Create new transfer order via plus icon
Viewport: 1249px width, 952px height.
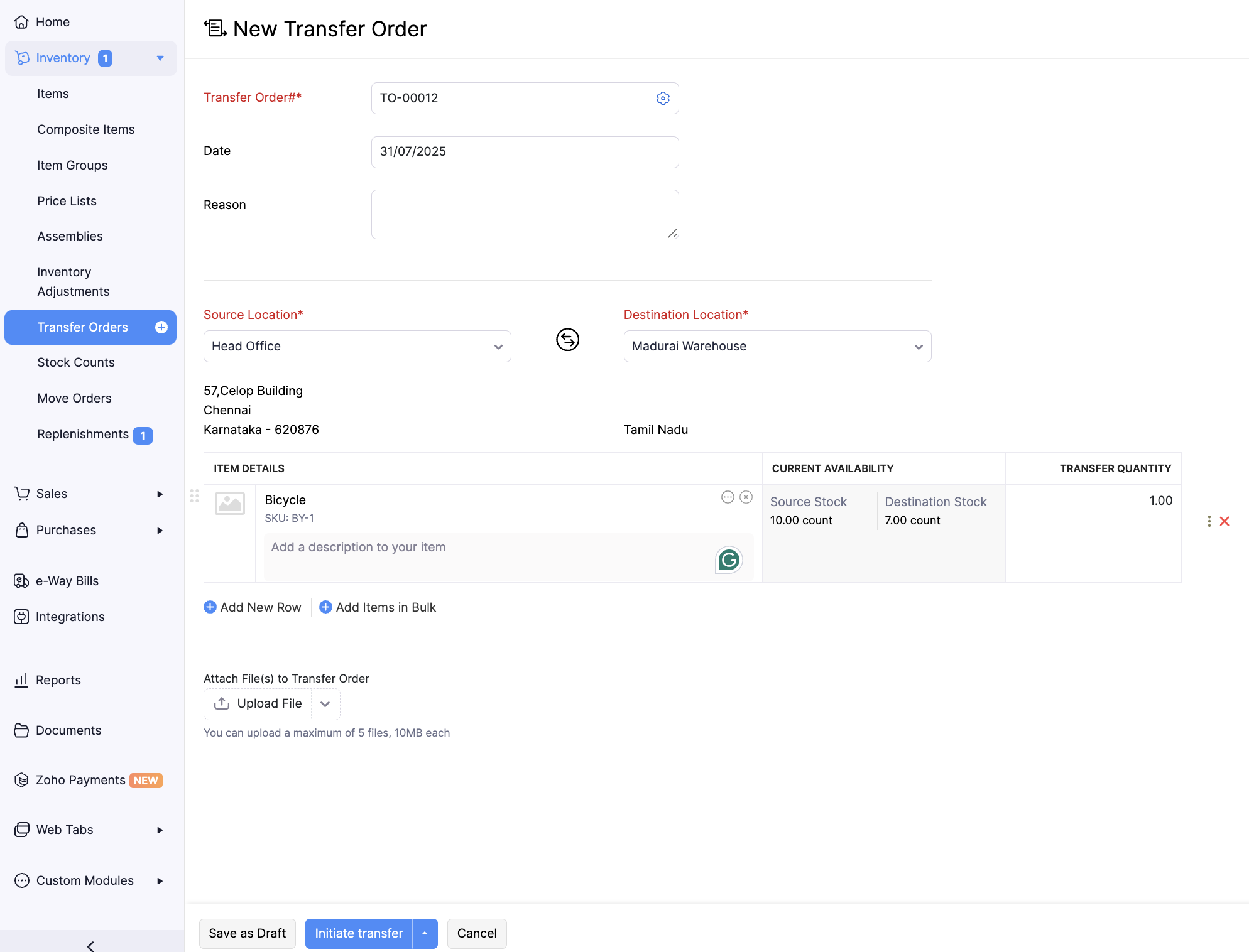point(161,327)
